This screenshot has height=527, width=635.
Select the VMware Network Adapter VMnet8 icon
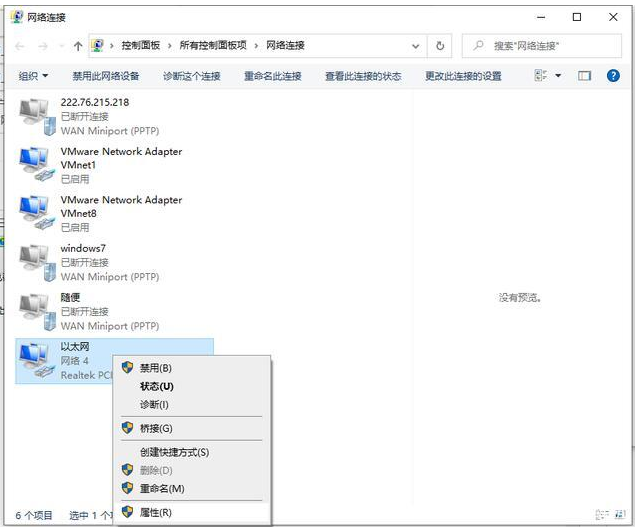pos(35,213)
